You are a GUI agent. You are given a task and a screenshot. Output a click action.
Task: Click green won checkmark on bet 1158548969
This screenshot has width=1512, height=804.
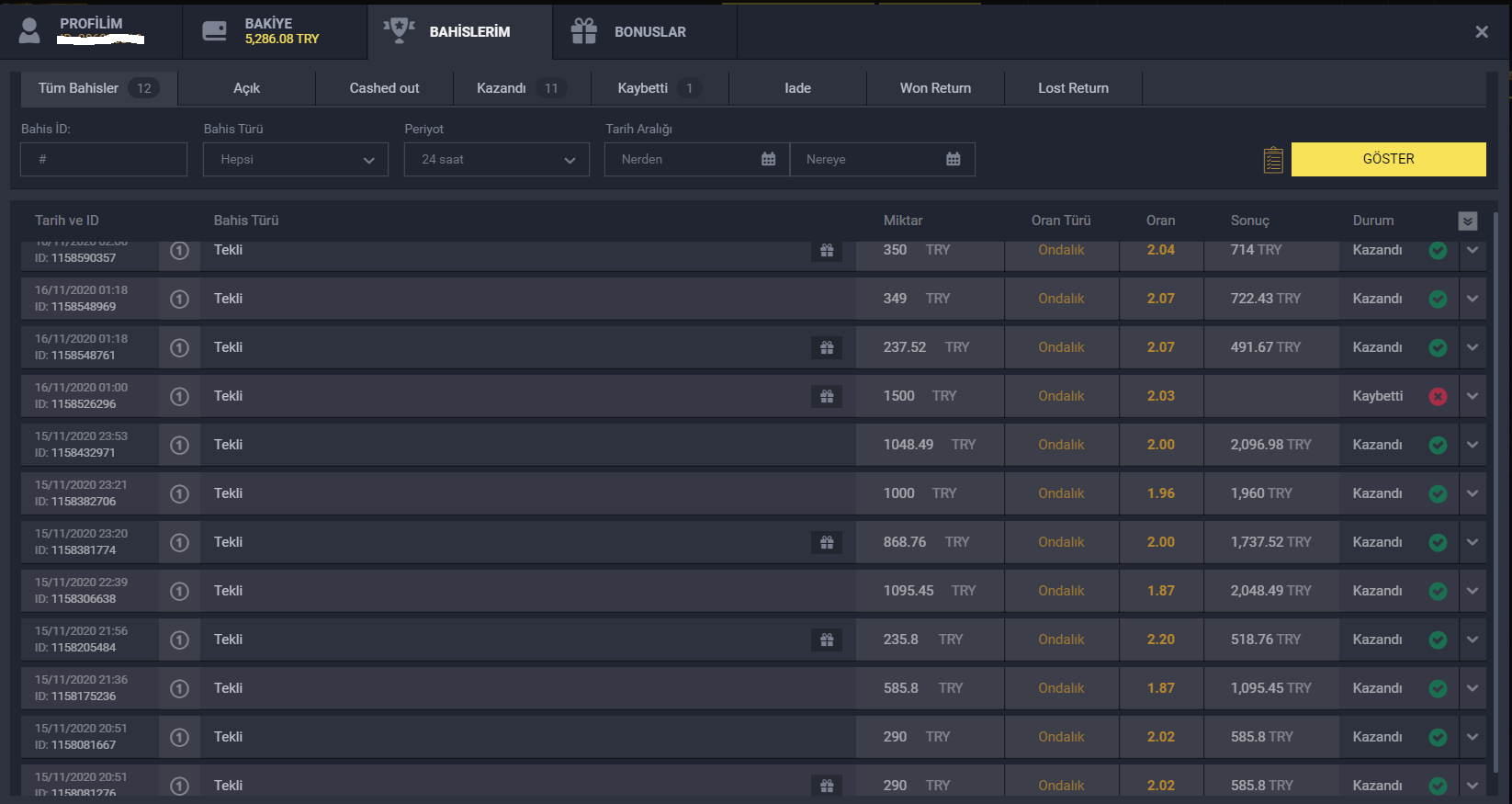tap(1439, 299)
